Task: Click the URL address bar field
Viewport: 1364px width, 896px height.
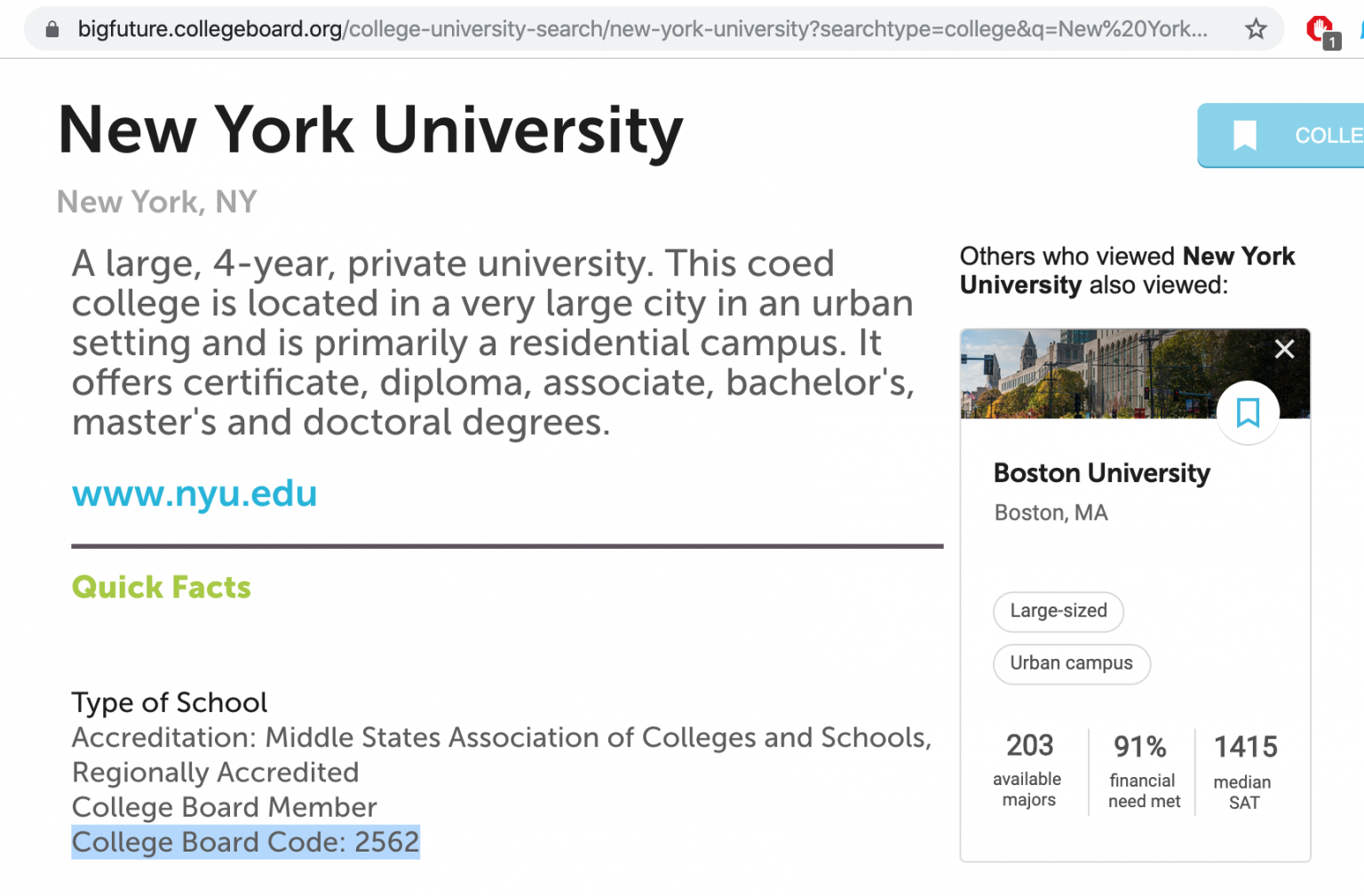Action: [x=639, y=29]
